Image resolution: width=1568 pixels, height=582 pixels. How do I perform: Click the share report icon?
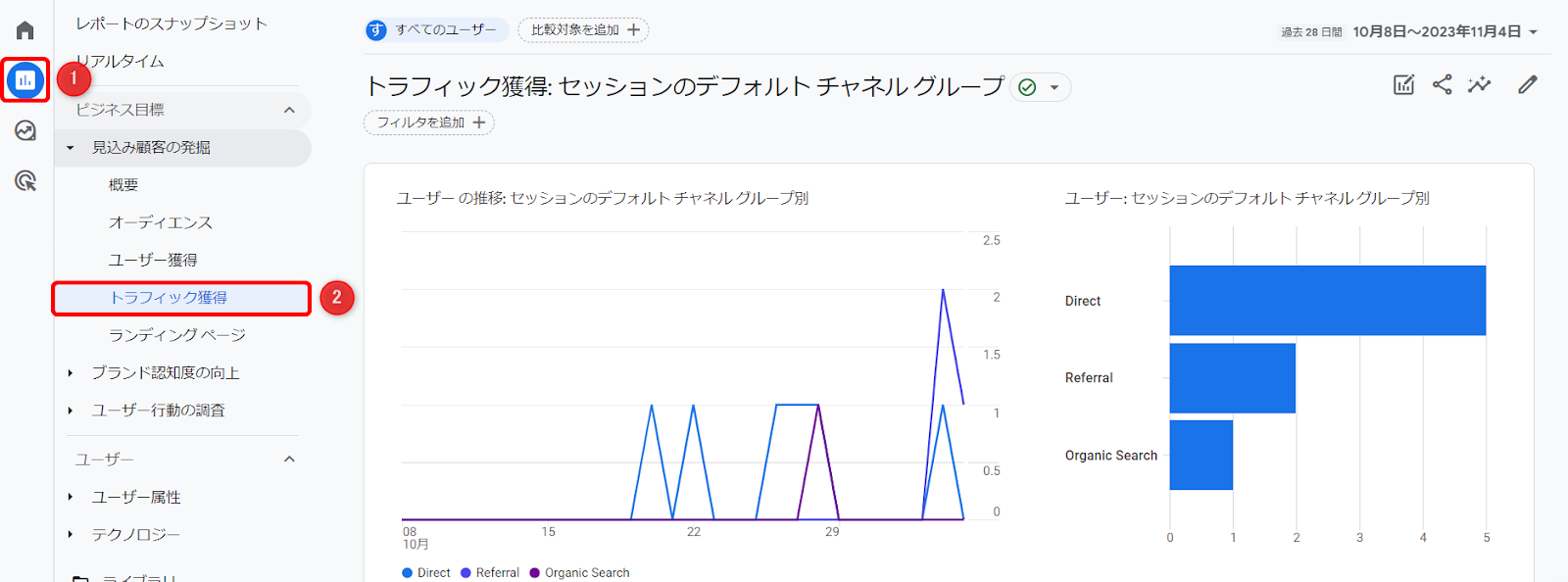(1442, 85)
